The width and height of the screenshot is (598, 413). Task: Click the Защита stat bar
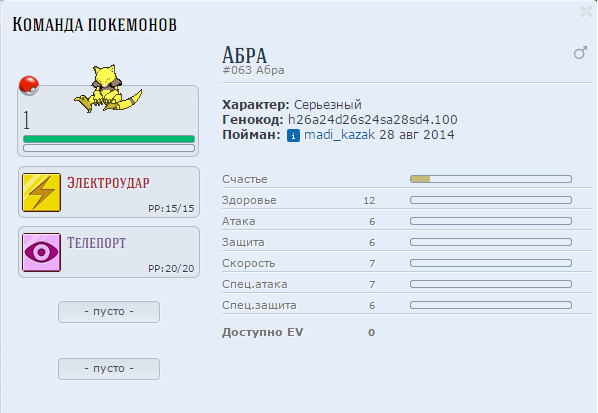[x=491, y=242]
